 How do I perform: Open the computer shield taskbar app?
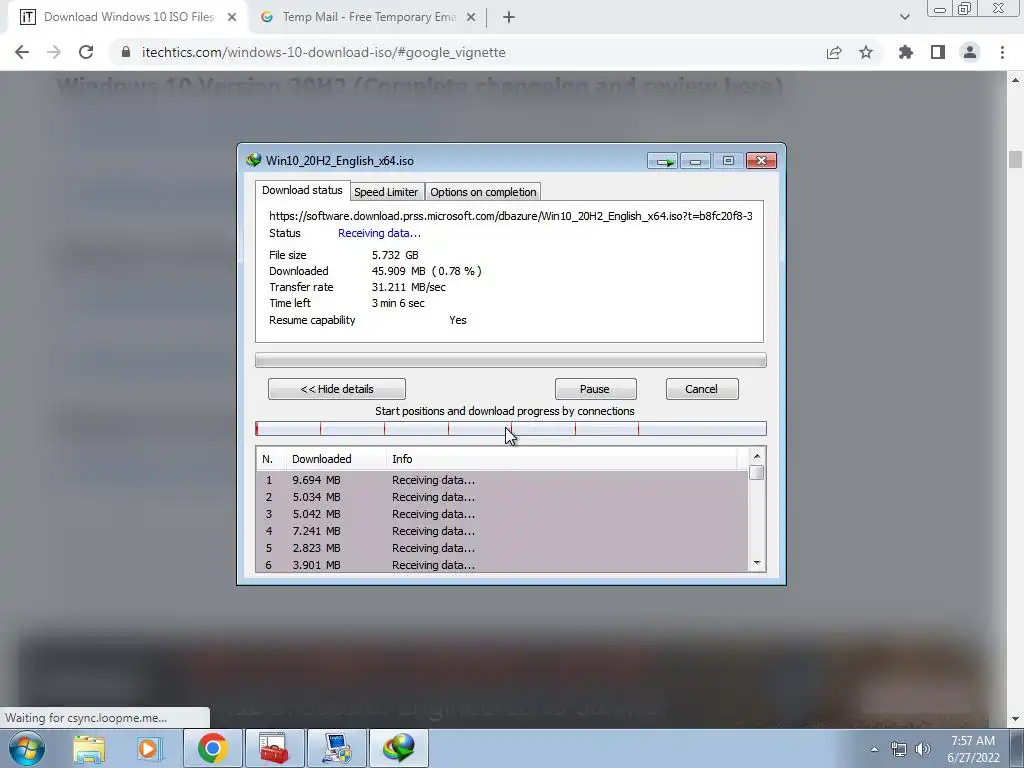coord(336,748)
